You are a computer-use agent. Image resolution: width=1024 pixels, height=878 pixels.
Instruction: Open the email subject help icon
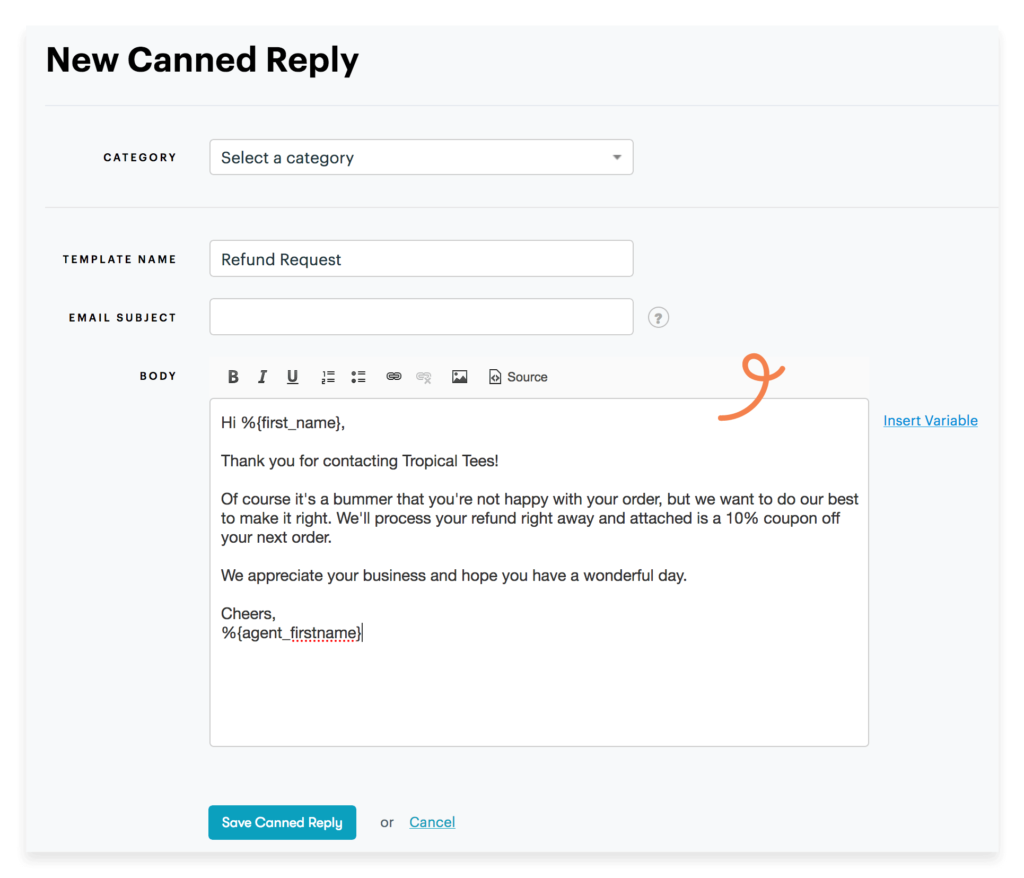coord(658,318)
